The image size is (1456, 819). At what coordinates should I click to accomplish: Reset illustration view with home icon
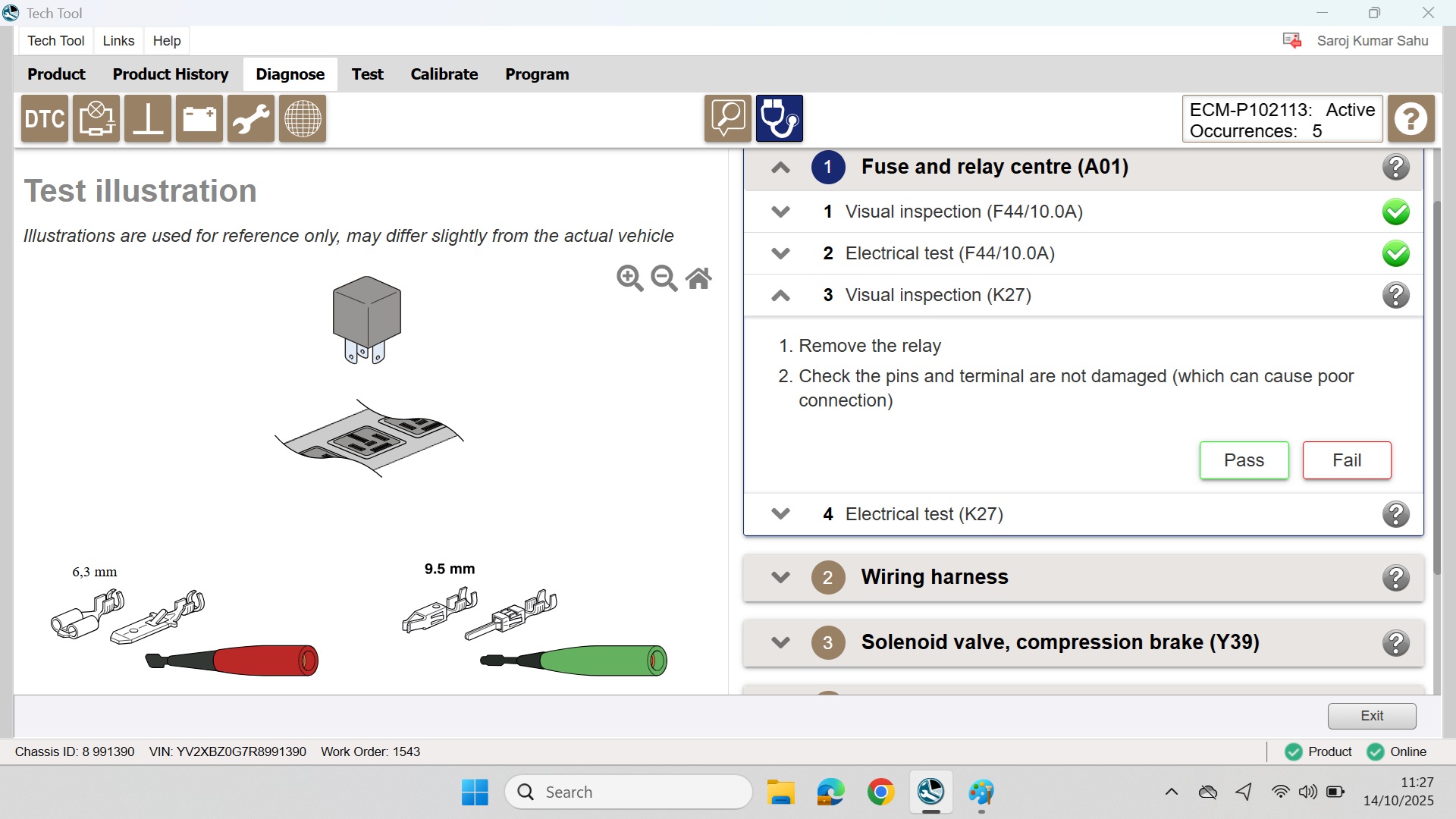(698, 278)
